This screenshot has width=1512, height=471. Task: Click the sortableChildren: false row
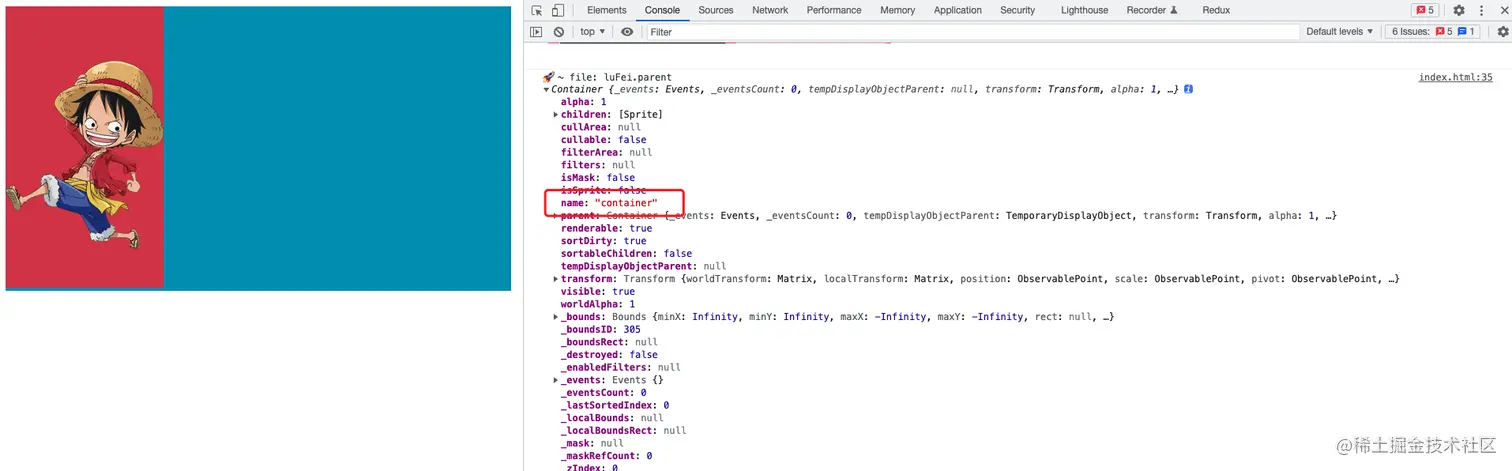pos(627,253)
